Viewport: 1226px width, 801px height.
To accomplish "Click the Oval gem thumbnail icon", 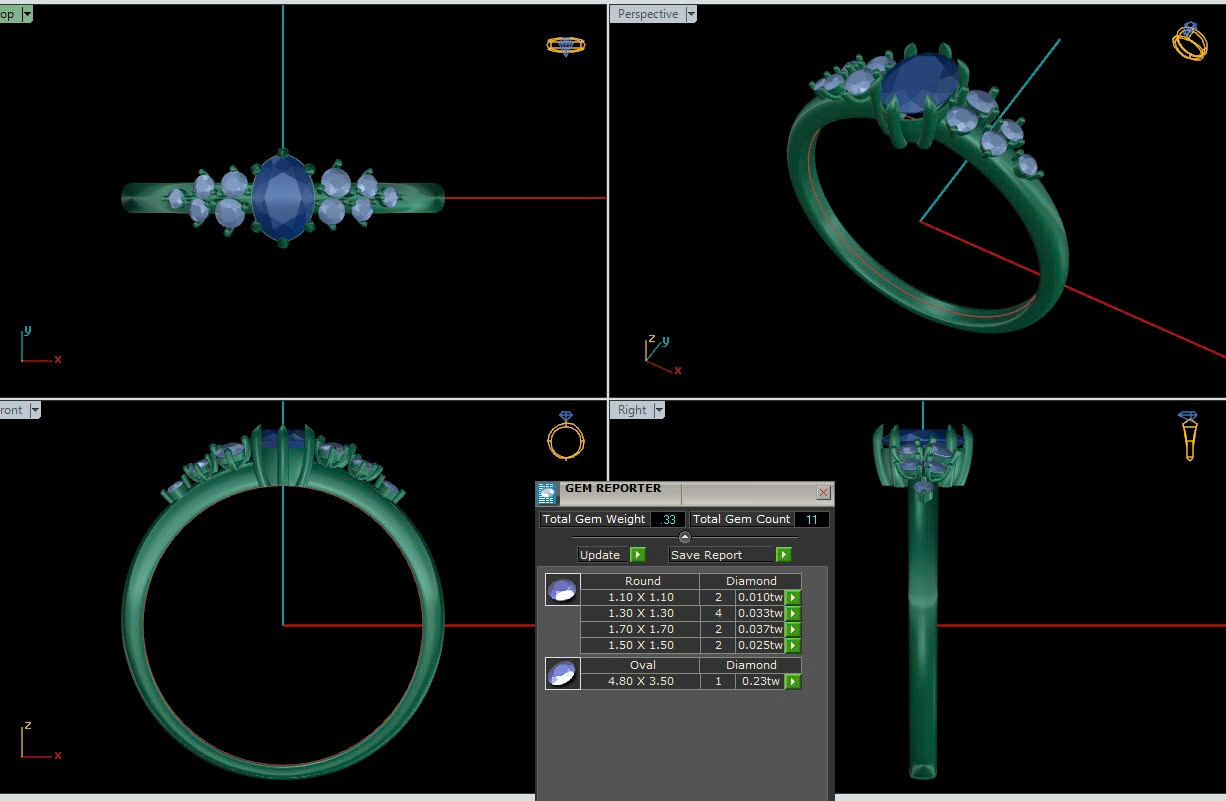I will click(x=562, y=674).
